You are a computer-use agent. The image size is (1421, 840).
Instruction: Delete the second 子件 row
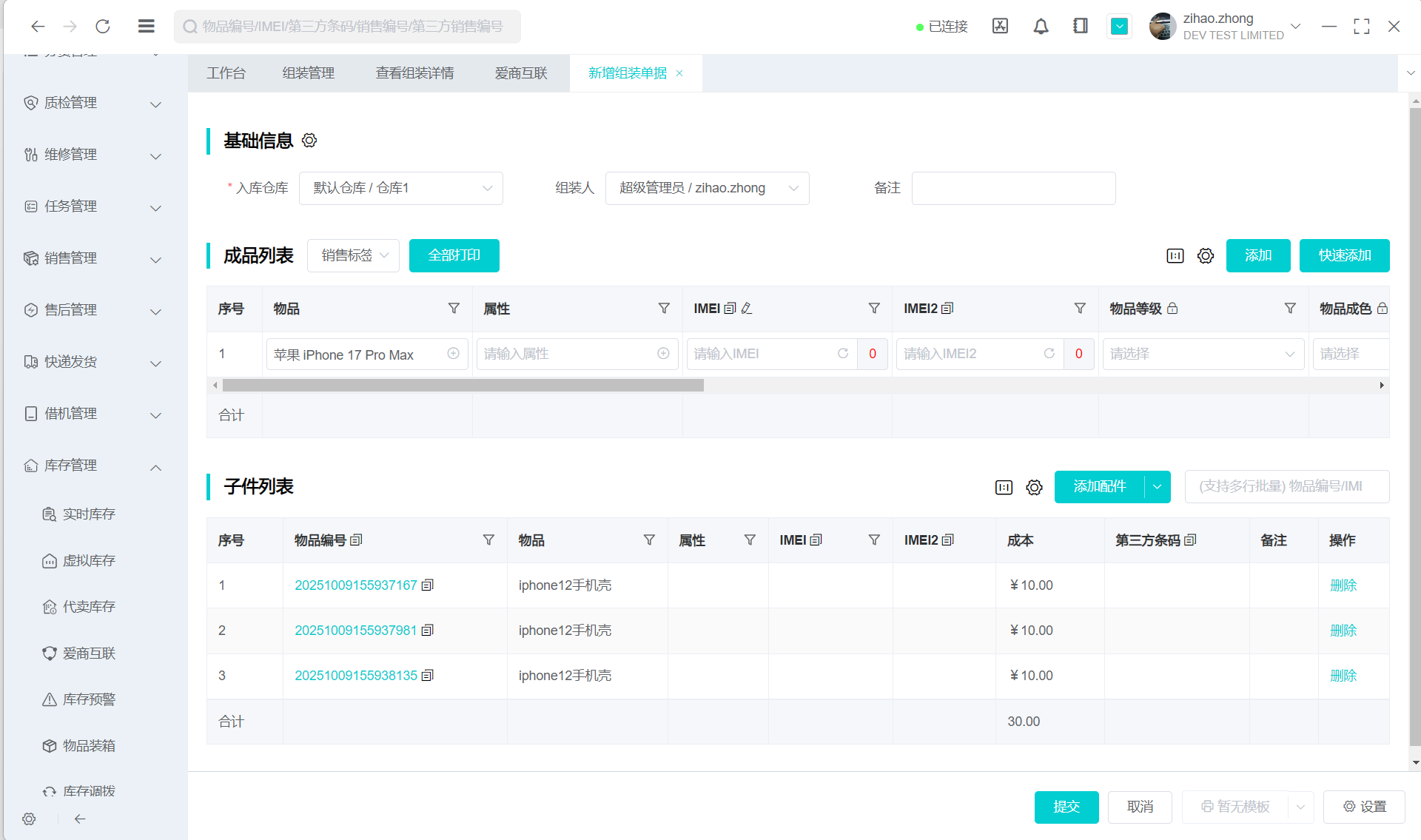pos(1343,631)
